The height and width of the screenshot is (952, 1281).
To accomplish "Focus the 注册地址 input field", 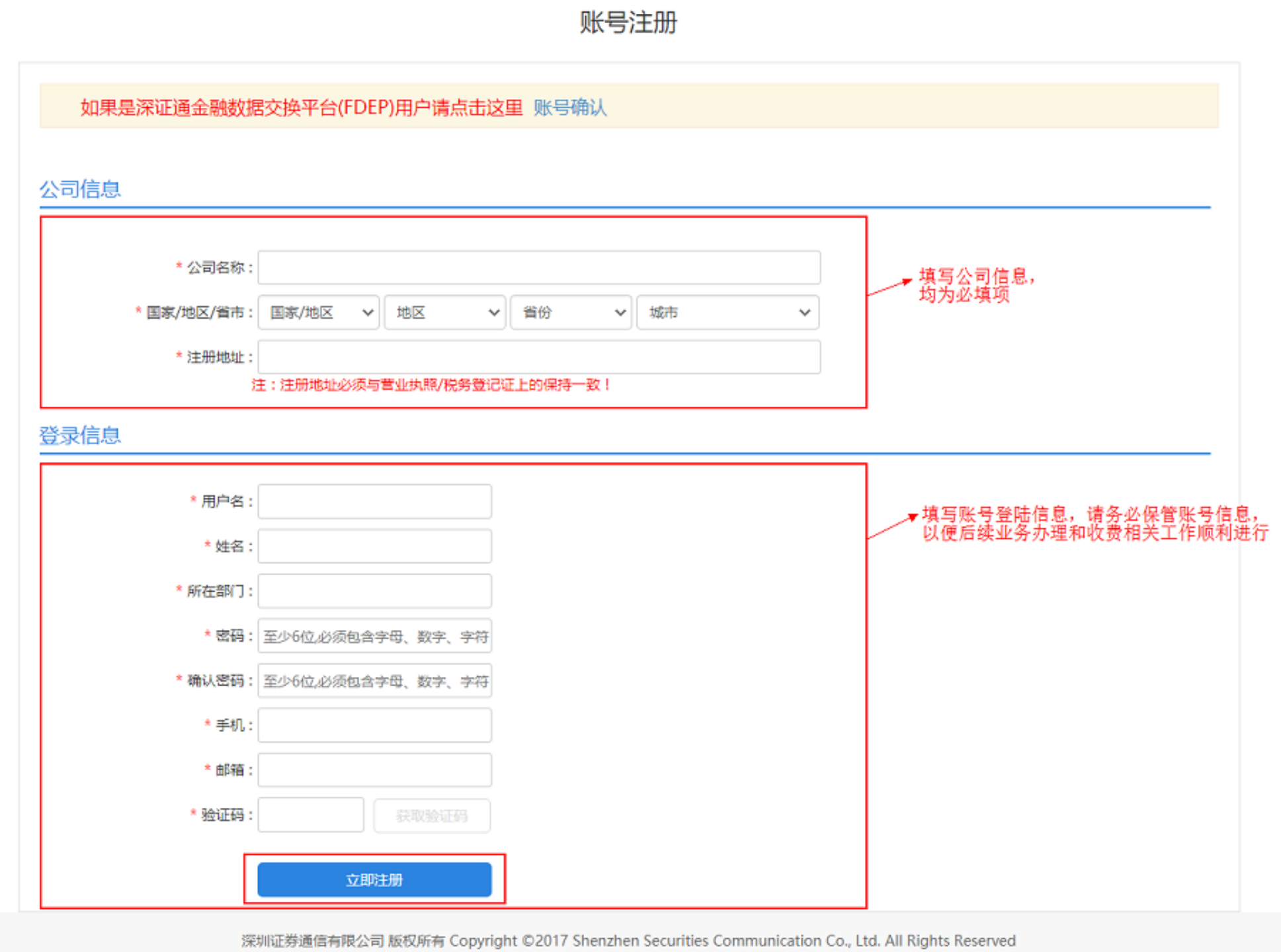I will tap(539, 357).
